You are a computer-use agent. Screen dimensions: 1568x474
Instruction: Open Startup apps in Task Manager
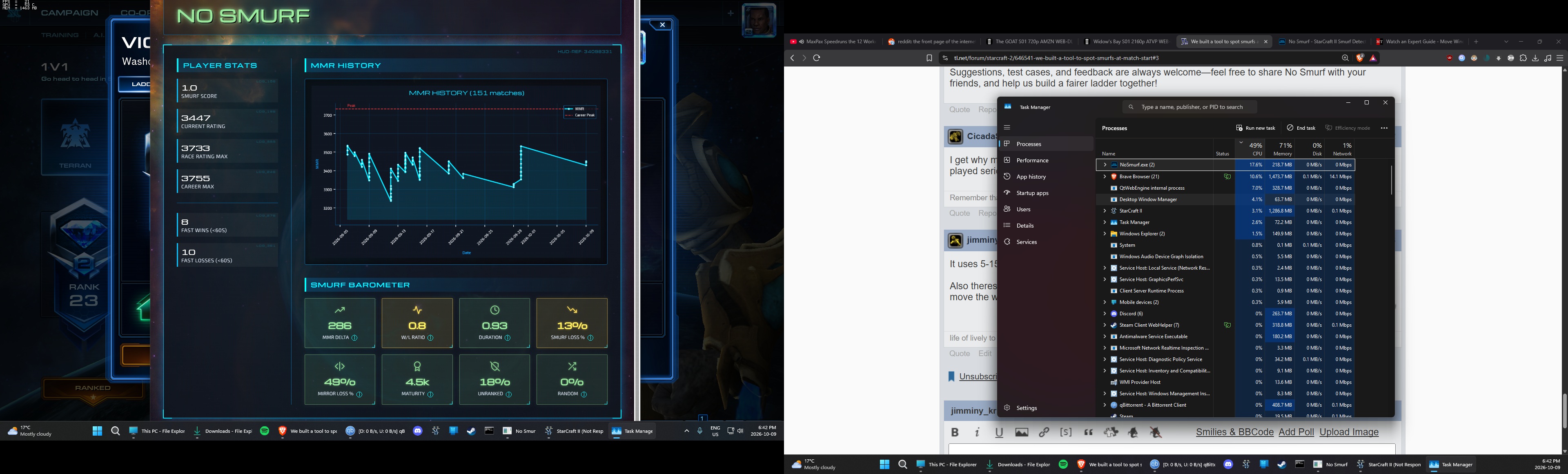coord(1046,193)
